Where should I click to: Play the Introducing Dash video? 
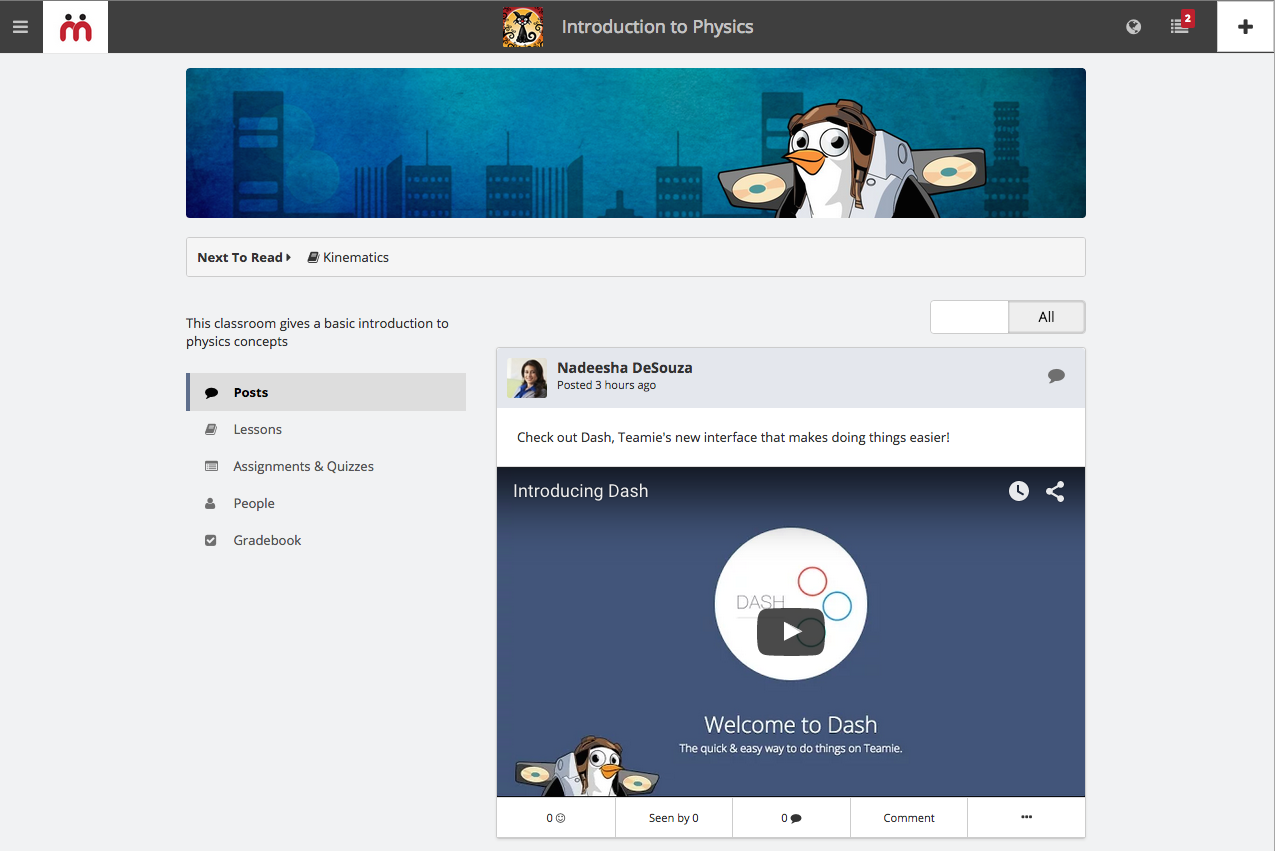pos(791,631)
